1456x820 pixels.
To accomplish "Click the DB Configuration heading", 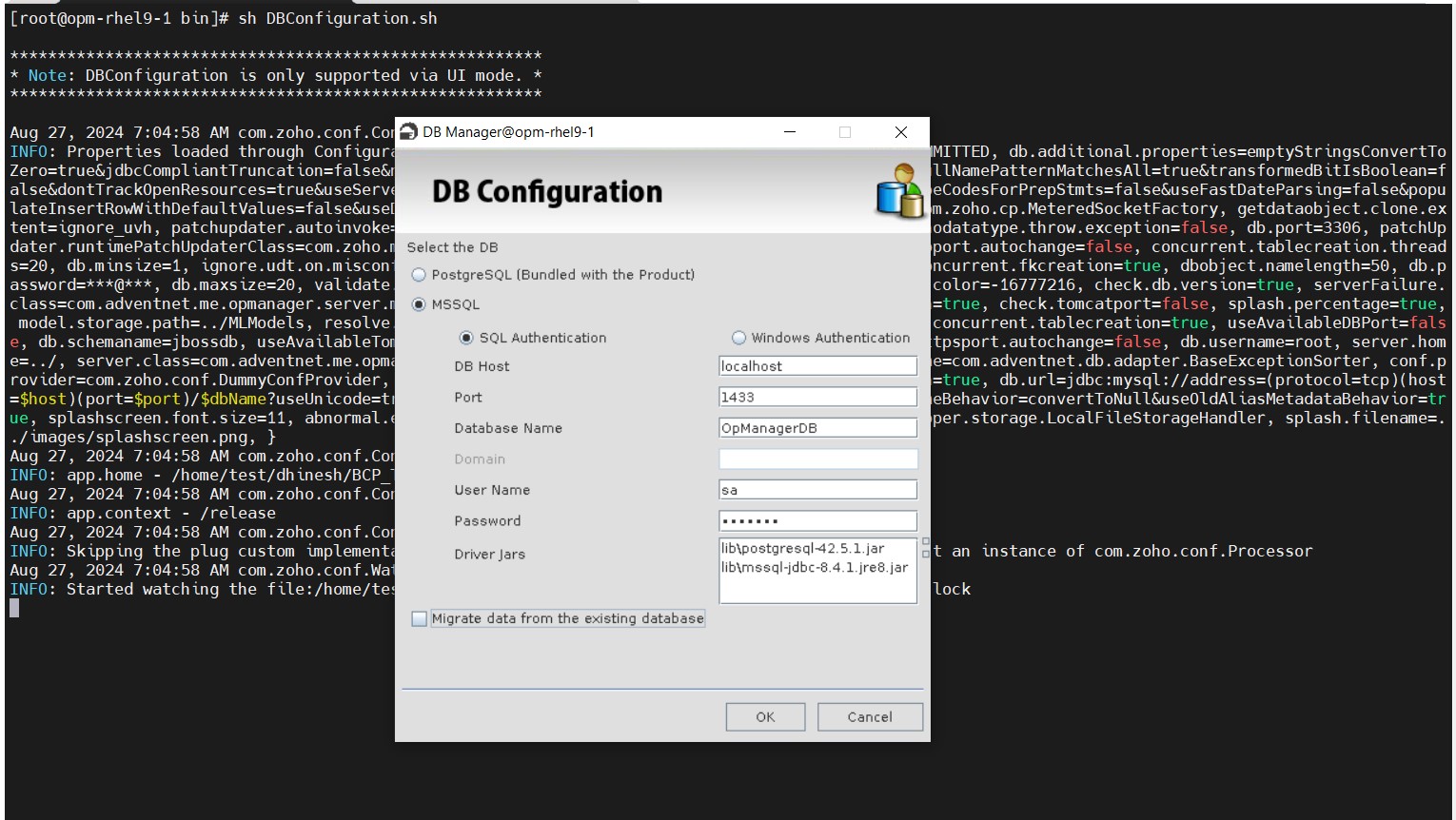I will click(x=547, y=192).
